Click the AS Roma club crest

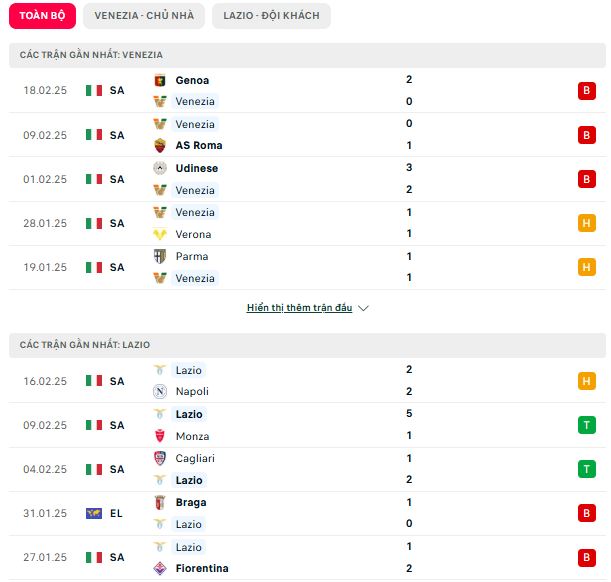(160, 145)
